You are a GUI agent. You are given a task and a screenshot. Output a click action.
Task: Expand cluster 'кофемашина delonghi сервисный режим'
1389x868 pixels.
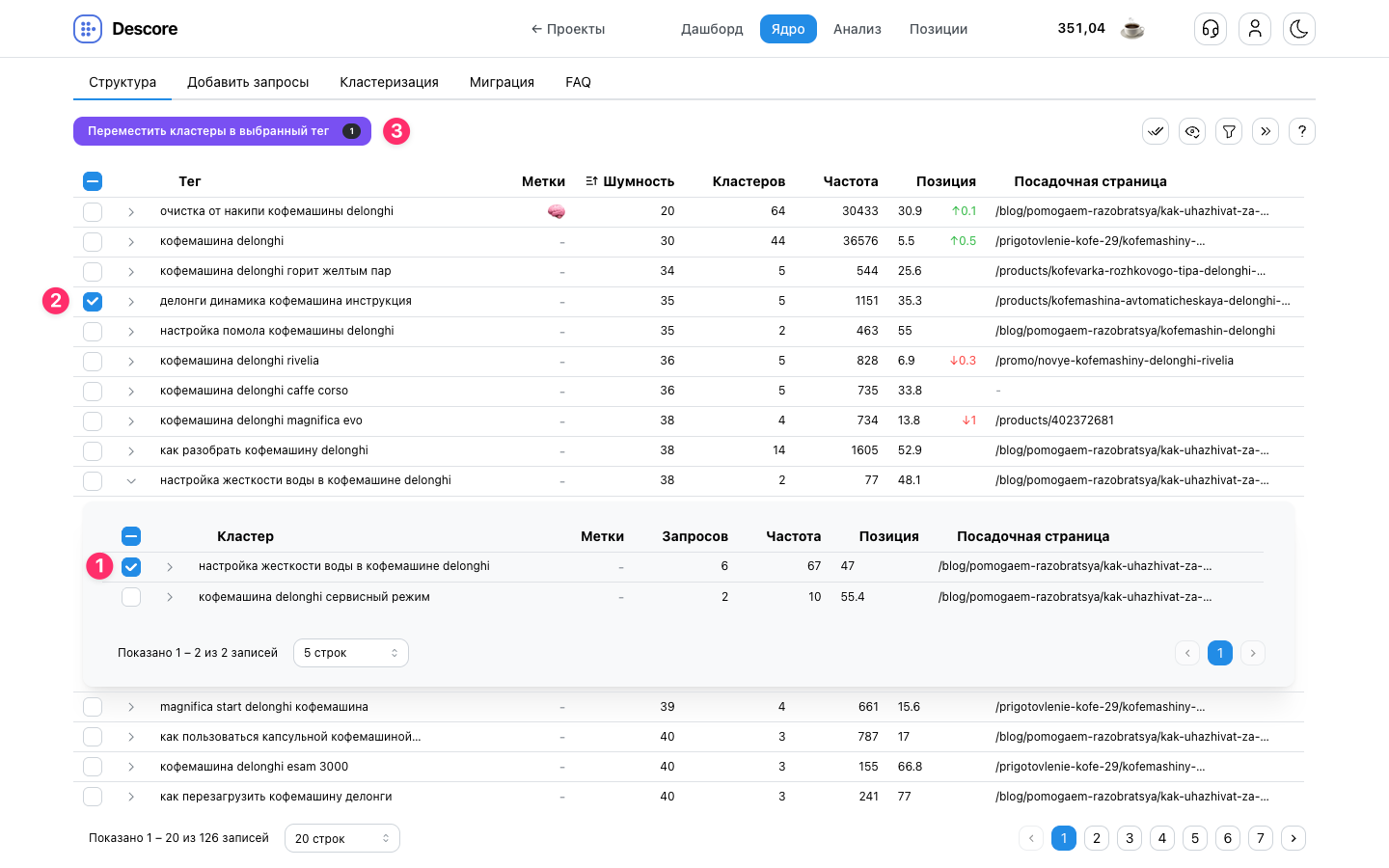170,597
